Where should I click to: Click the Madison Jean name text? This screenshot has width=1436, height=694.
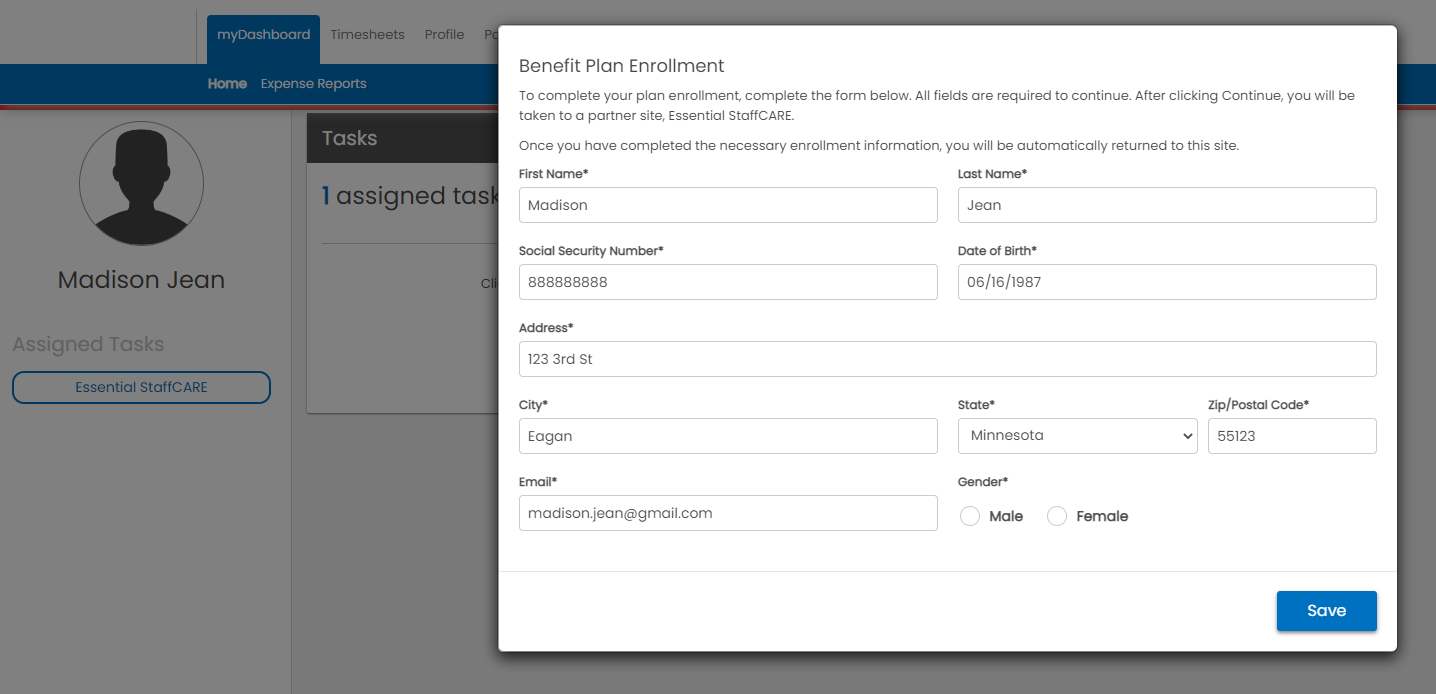141,280
